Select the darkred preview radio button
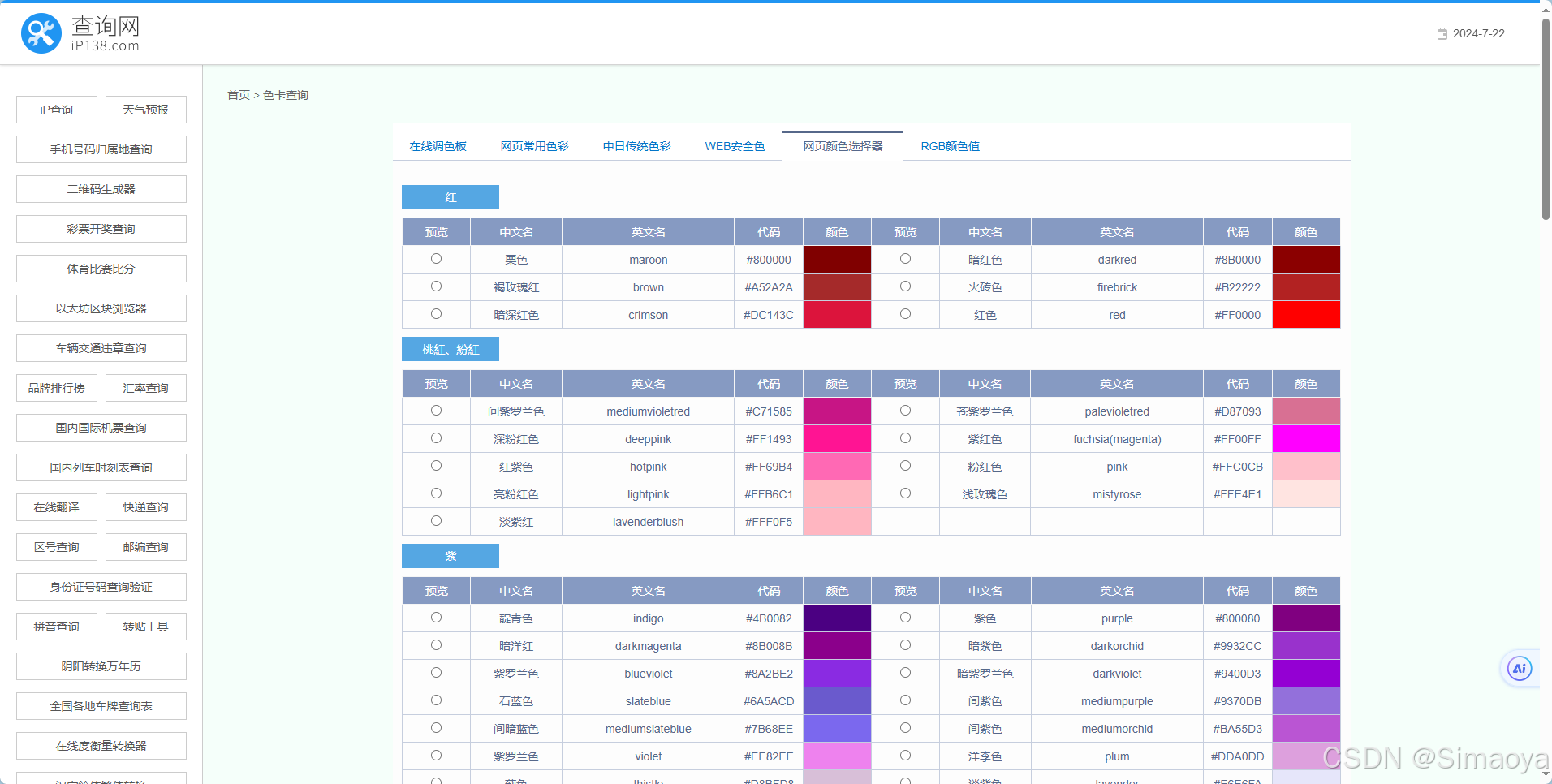The width and height of the screenshot is (1552, 784). coord(905,259)
